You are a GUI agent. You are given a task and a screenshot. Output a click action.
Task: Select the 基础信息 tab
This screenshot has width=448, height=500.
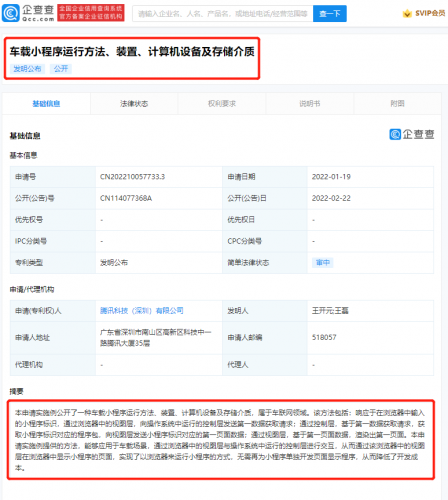(x=46, y=104)
